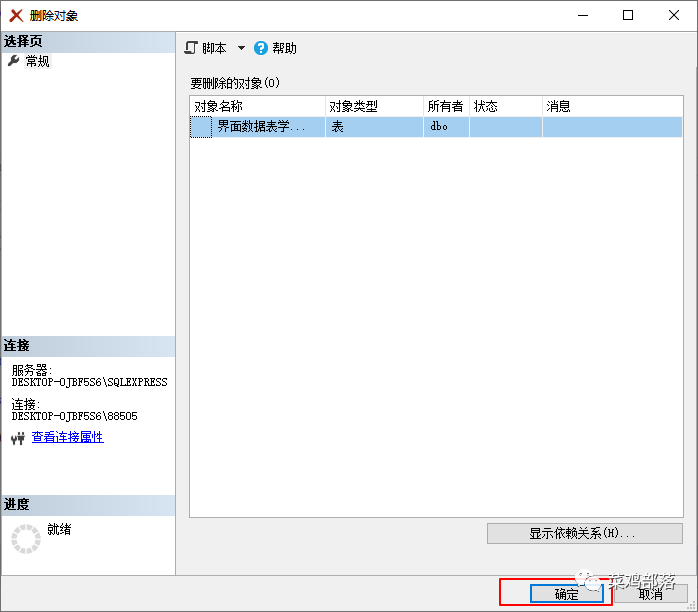Click the server name DESKTOP-0JBF5S6\SQLEXPRESS text
Viewport: 698px width, 612px height.
point(89,382)
